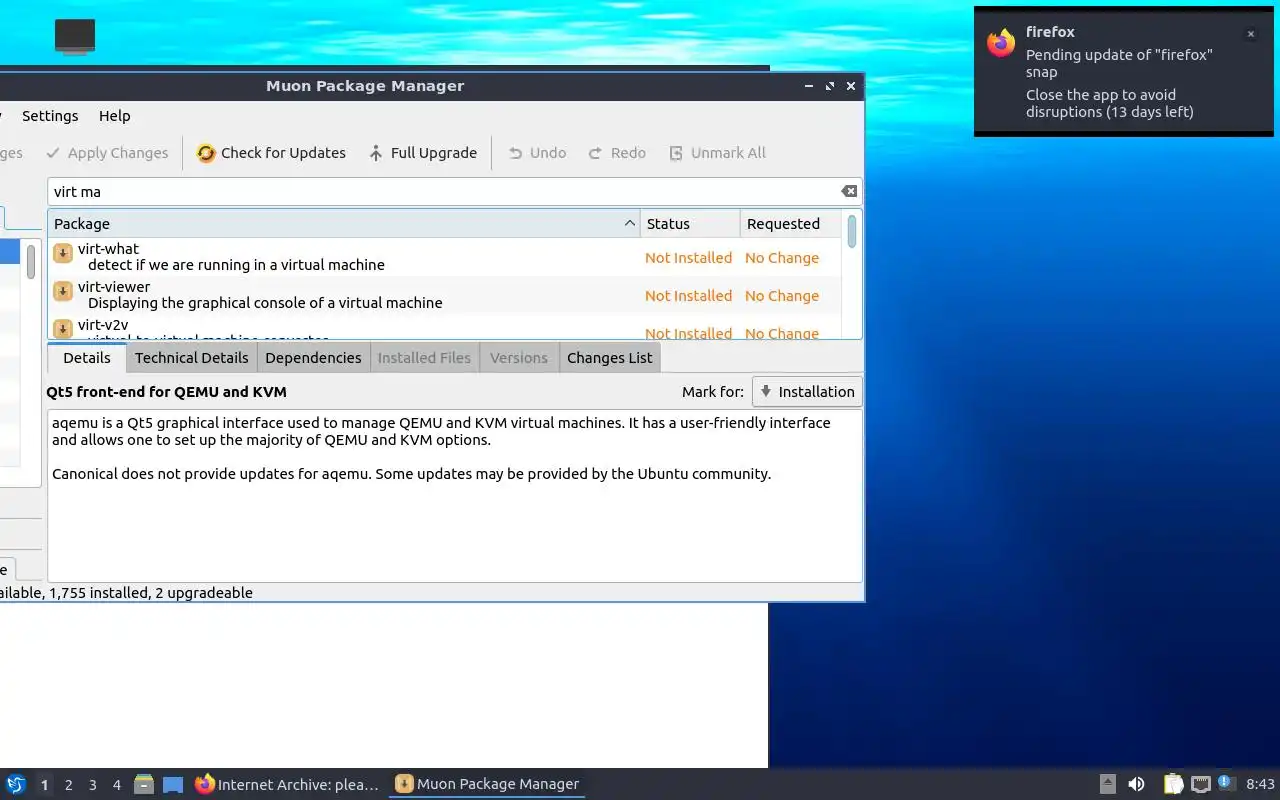This screenshot has height=800, width=1280.
Task: Open the Help menu
Action: coord(115,116)
